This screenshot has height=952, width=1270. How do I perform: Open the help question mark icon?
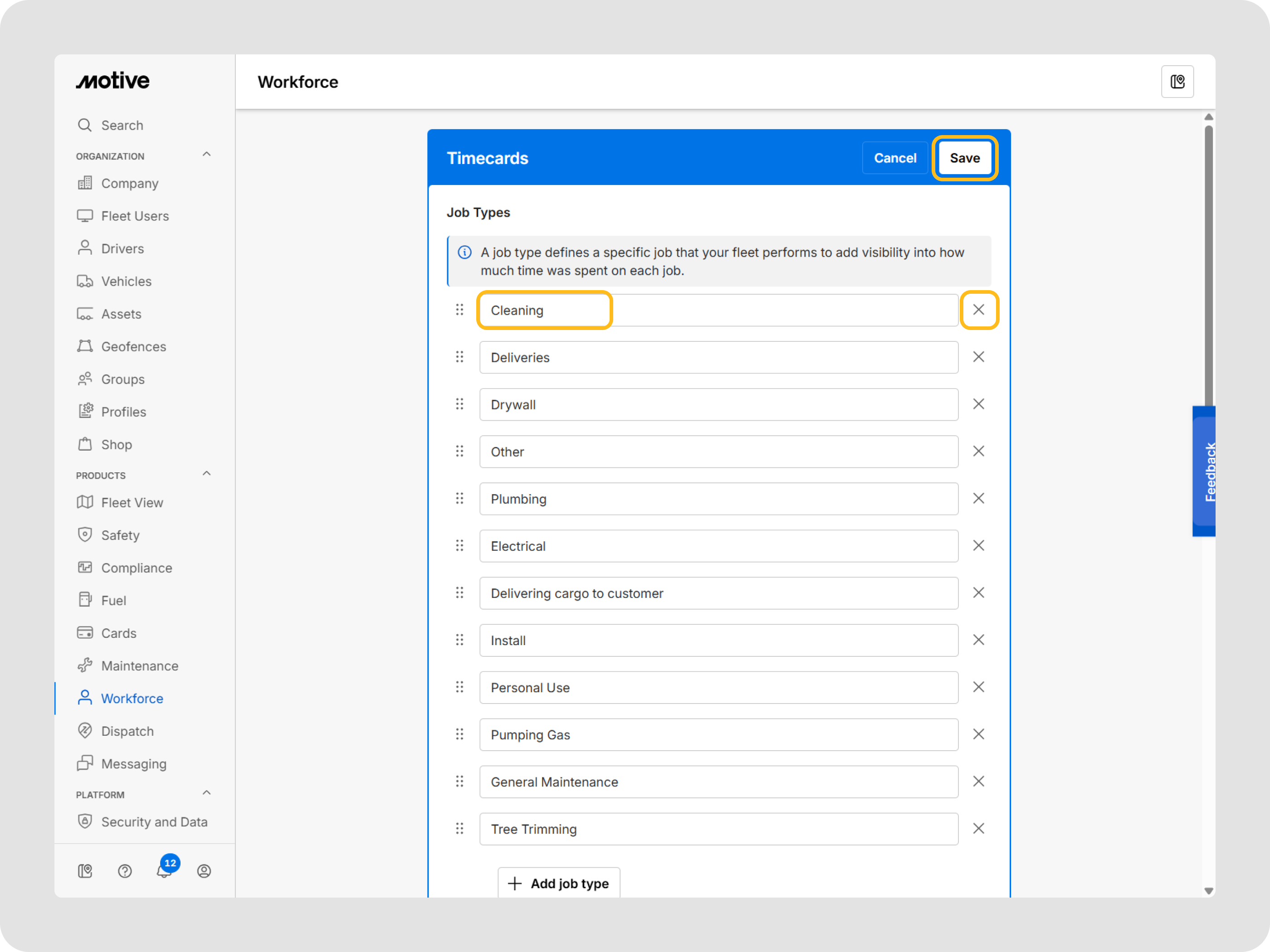pyautogui.click(x=125, y=871)
